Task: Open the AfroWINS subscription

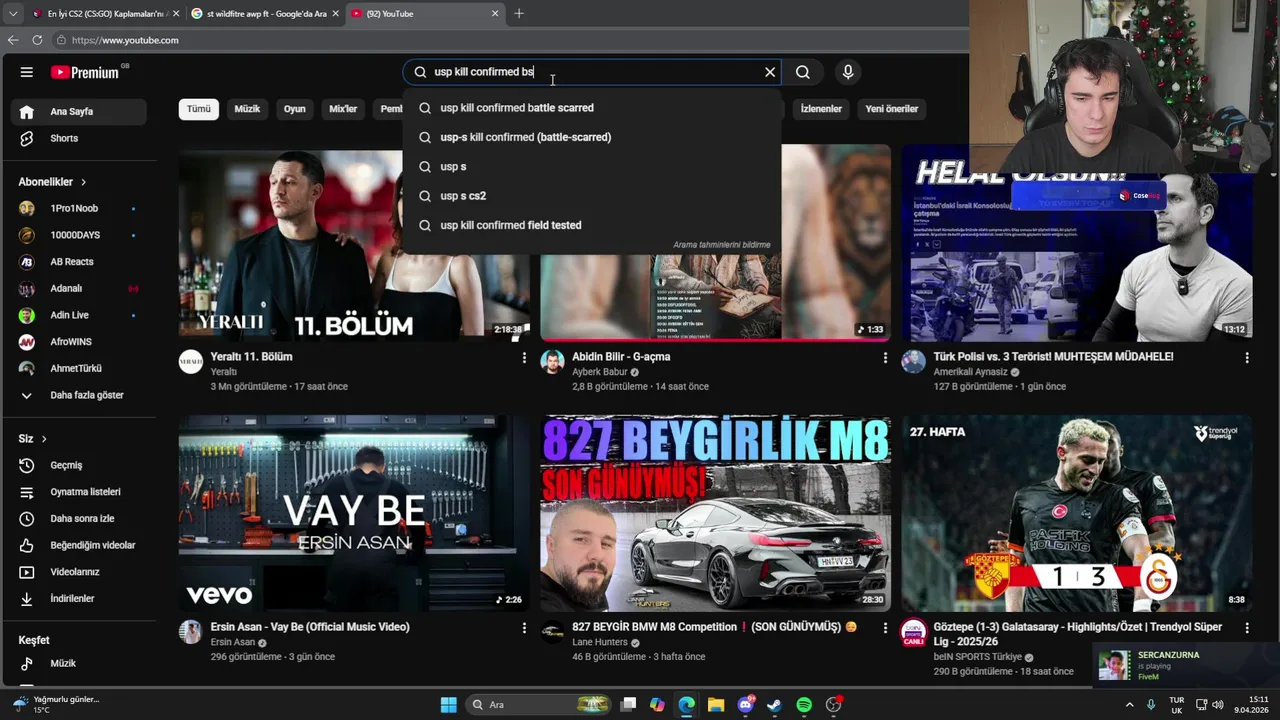Action: (80, 342)
